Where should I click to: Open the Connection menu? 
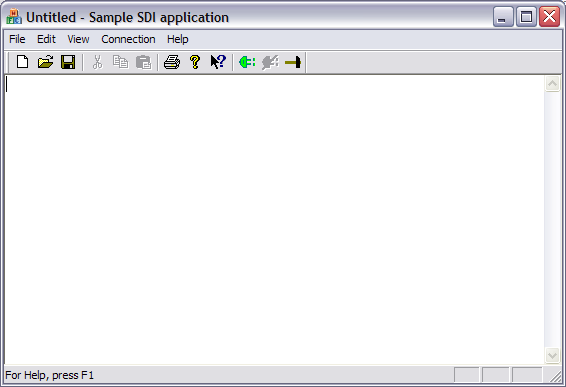pyautogui.click(x=128, y=39)
